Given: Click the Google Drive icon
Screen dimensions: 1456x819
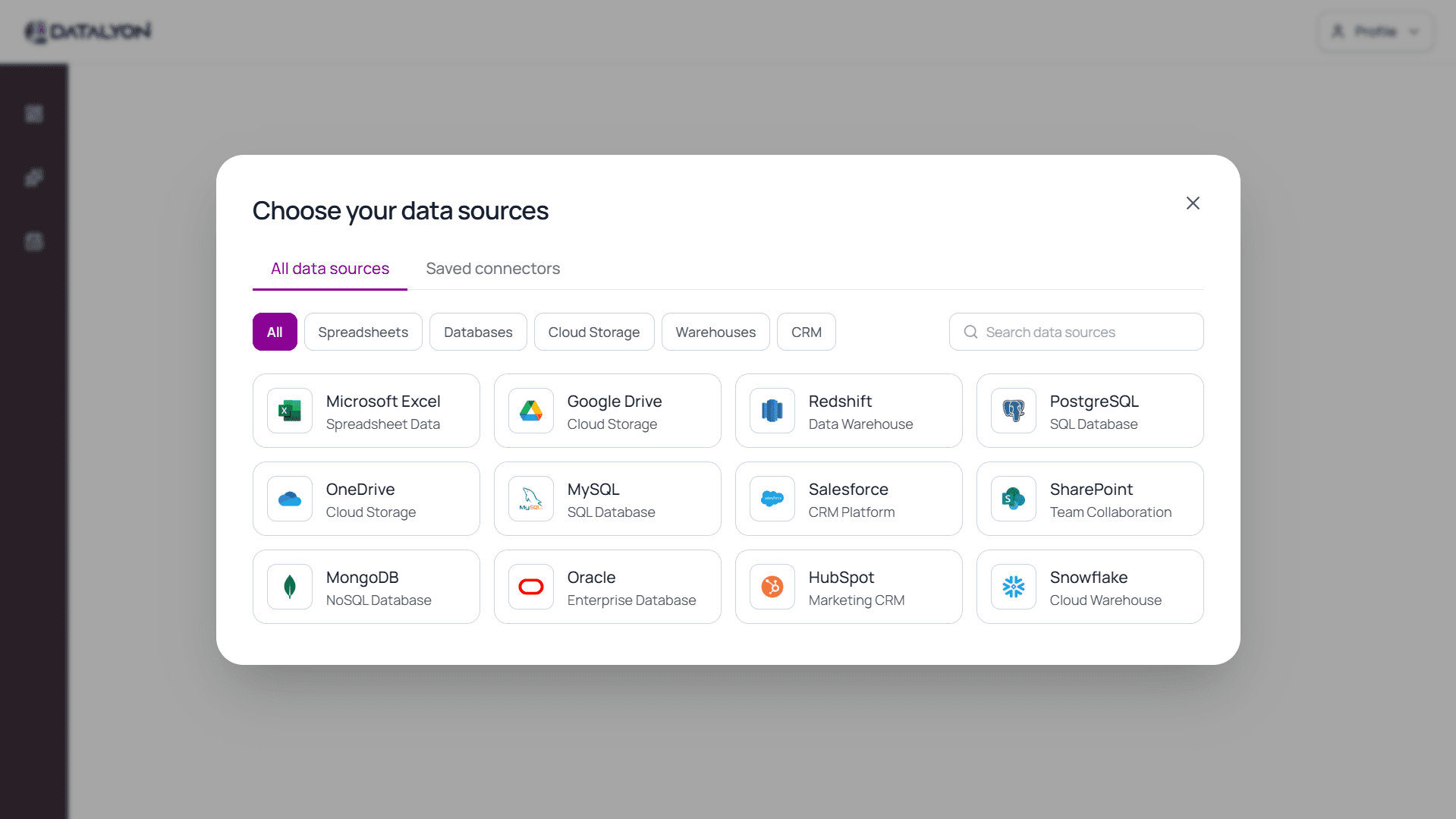Looking at the screenshot, I should [x=531, y=411].
